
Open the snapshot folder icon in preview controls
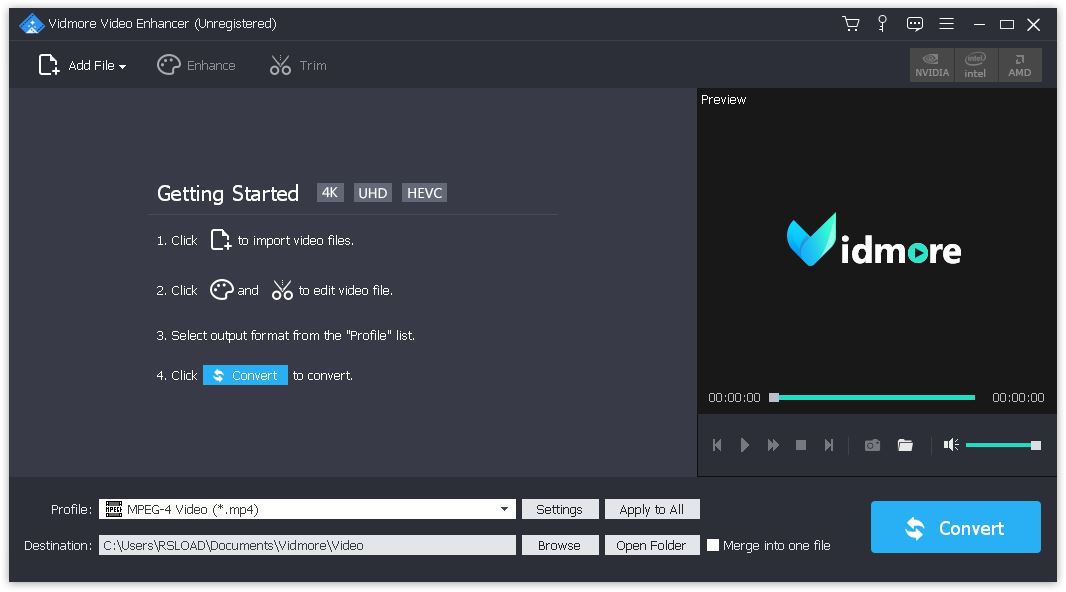[905, 445]
